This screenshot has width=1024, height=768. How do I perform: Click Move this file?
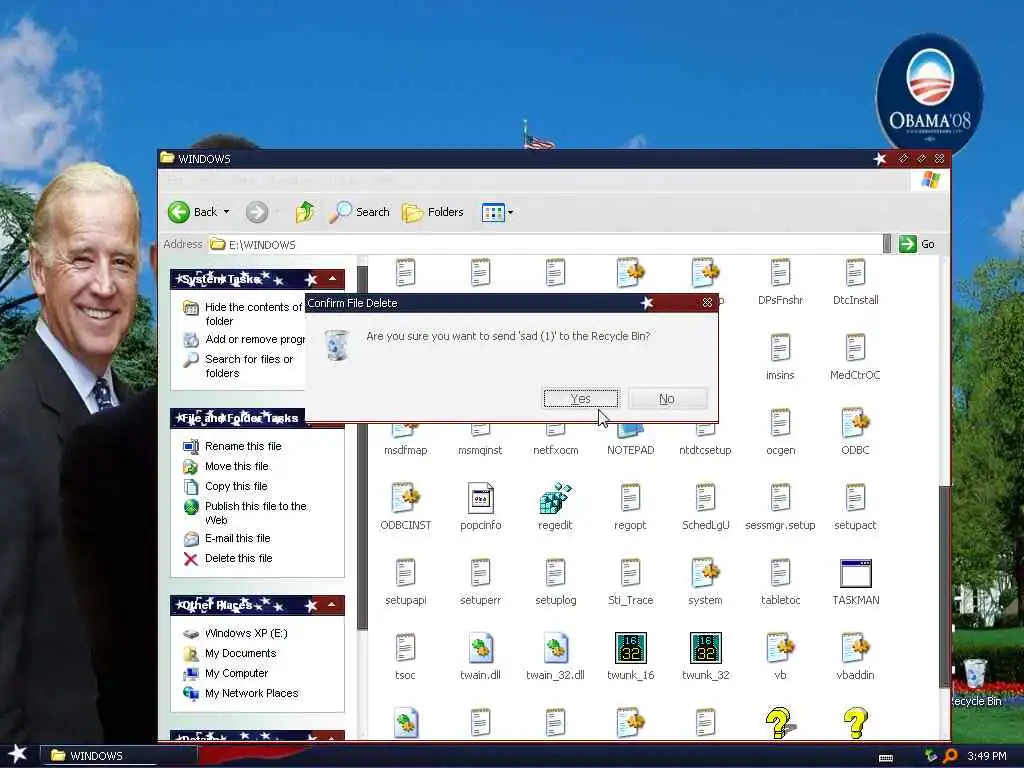[x=227, y=466]
